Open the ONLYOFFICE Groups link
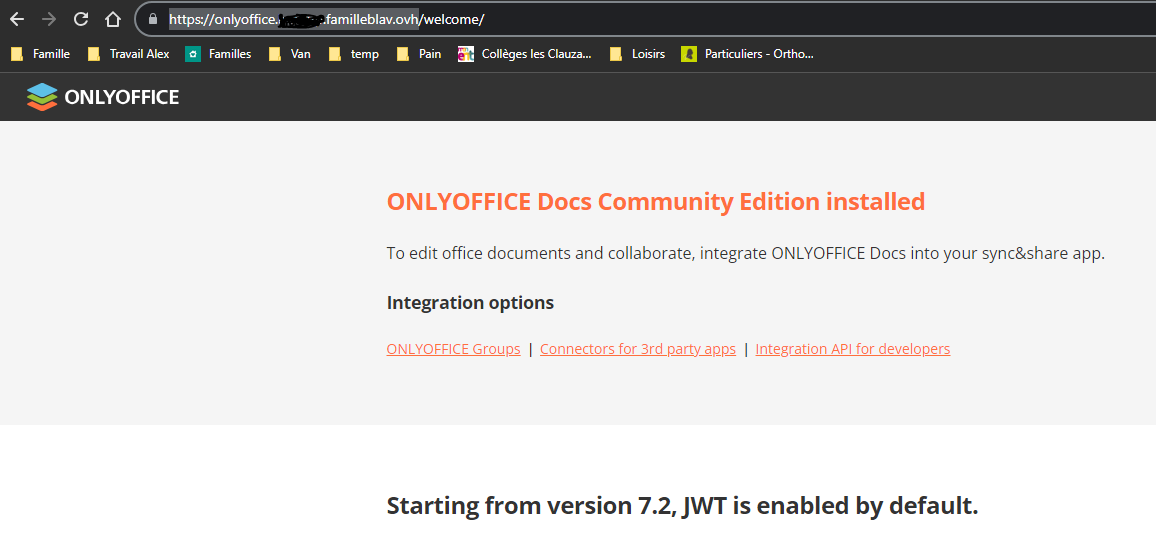This screenshot has width=1156, height=536. [453, 349]
